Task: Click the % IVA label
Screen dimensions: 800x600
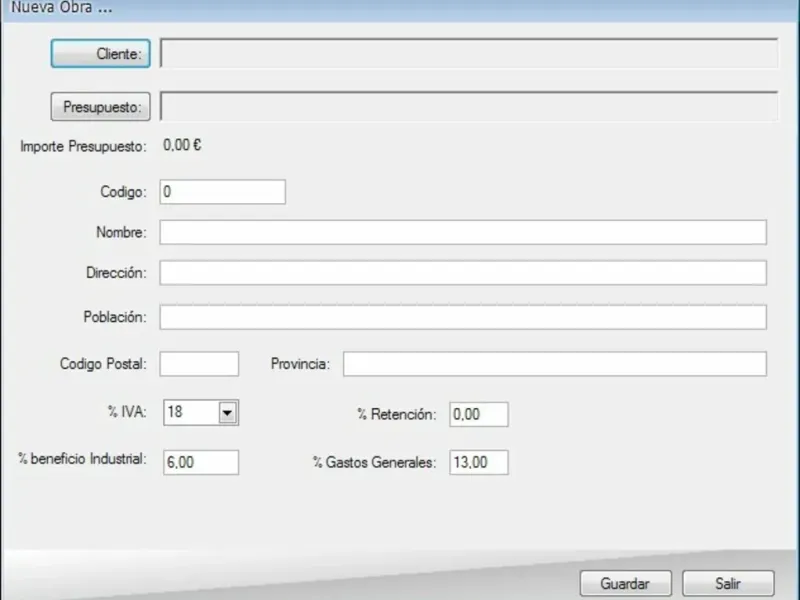Action: point(127,412)
